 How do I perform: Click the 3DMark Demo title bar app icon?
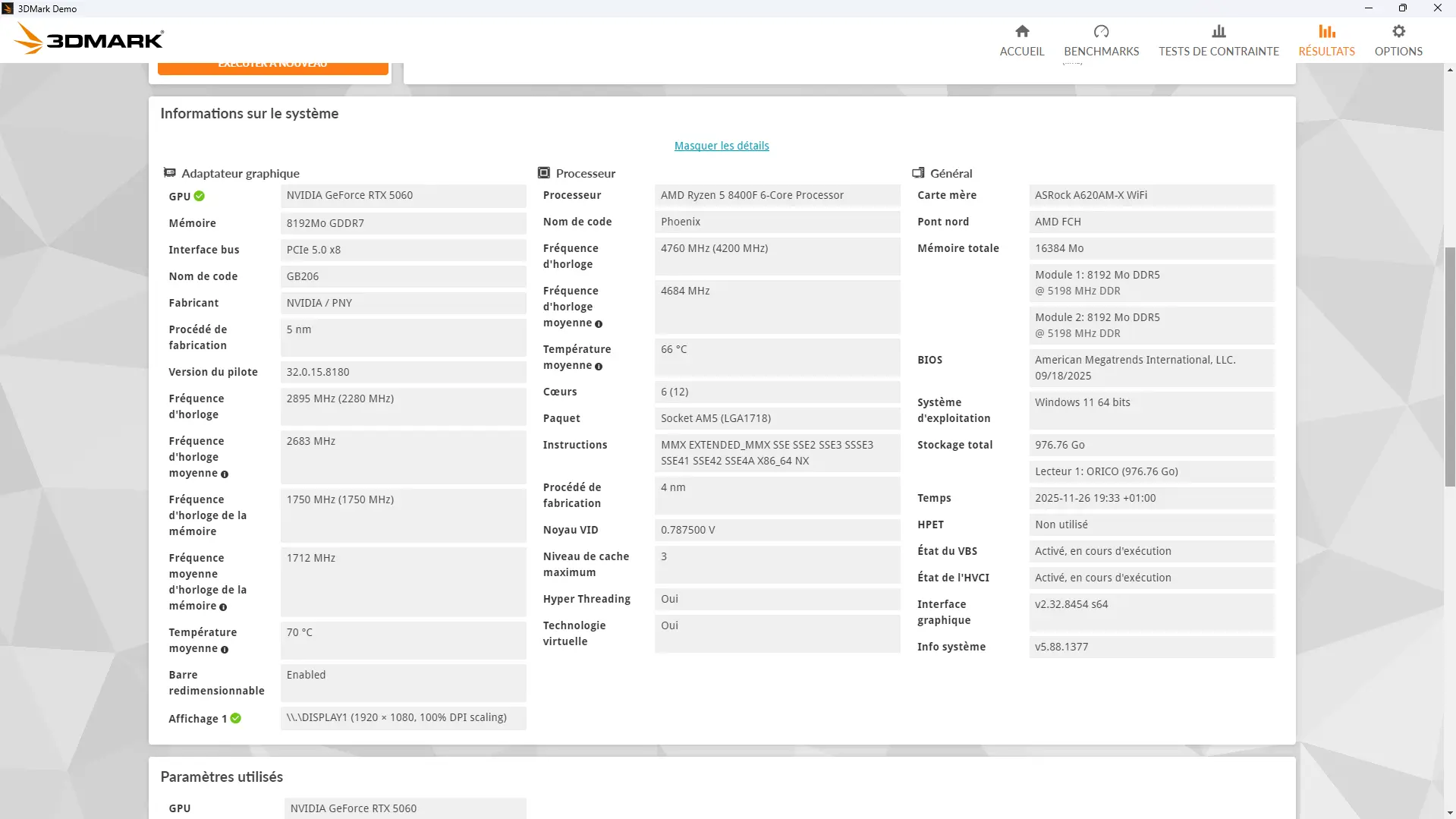tap(8, 8)
